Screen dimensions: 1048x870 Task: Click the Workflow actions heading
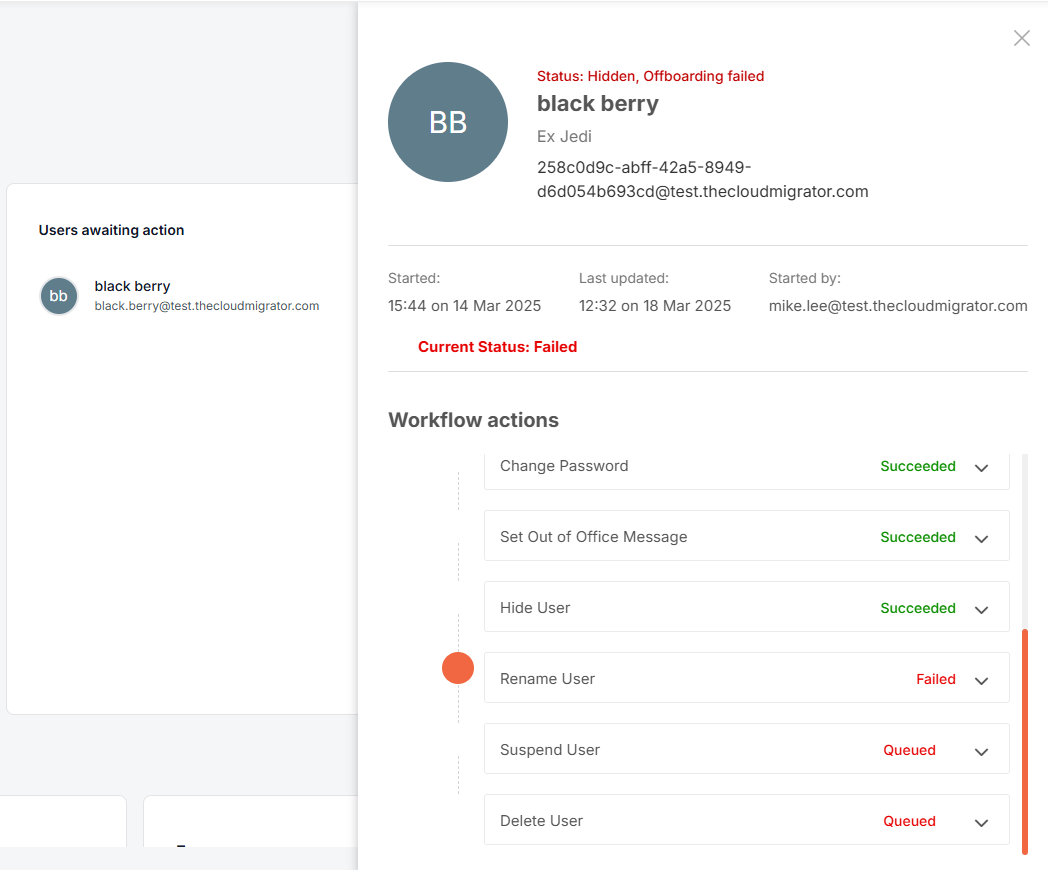tap(473, 420)
